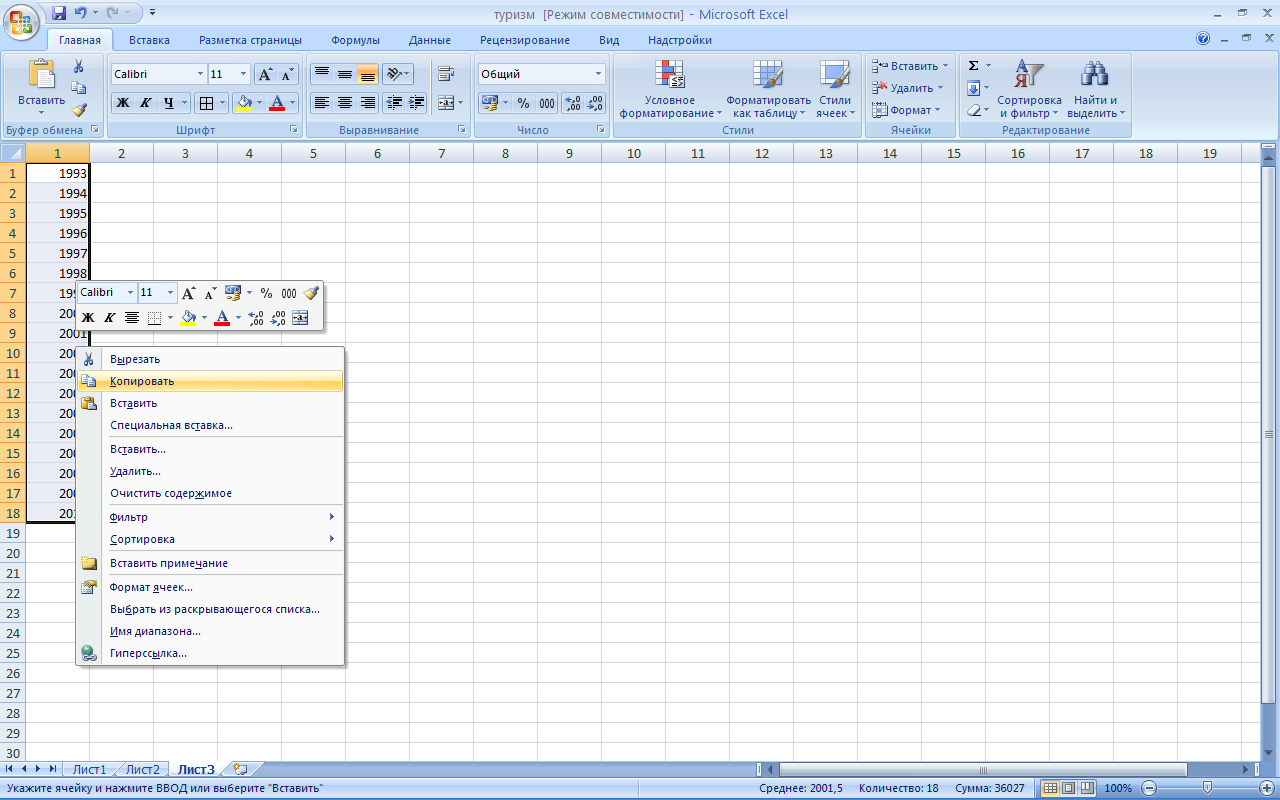Click the Office button logo
Viewport: 1280px width, 800px height.
tap(21, 20)
